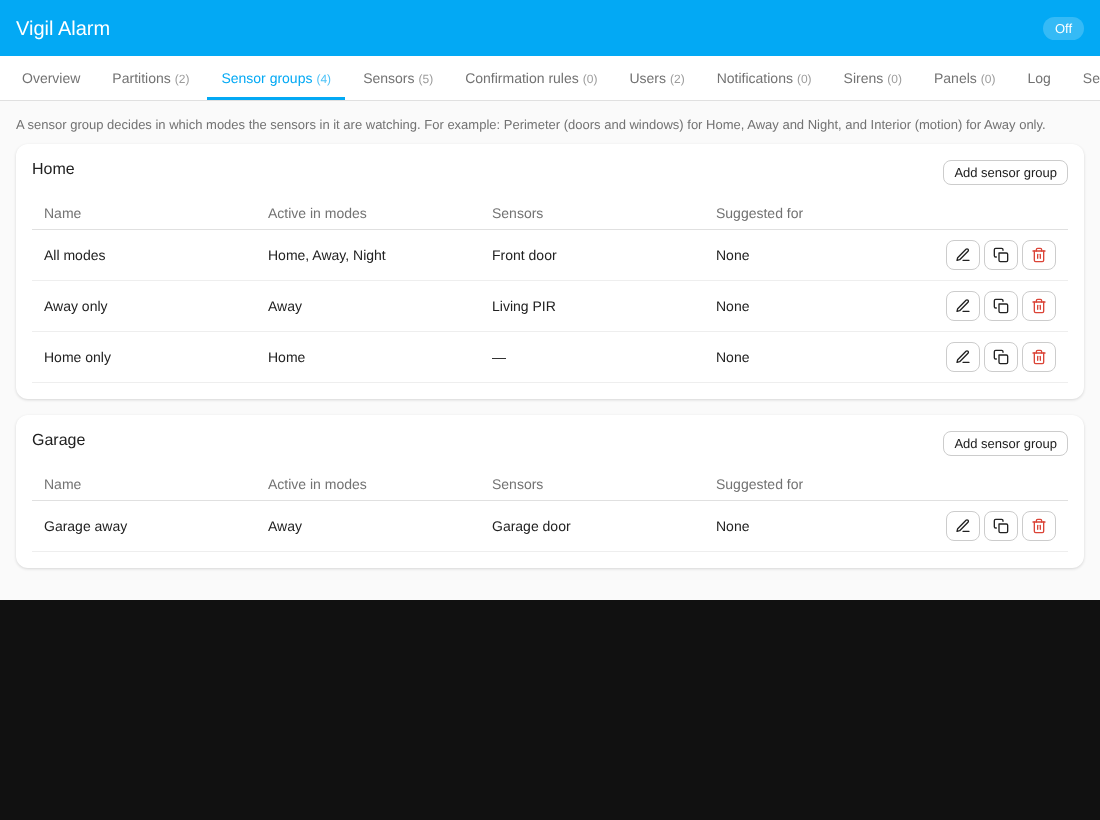Select the Home only group name
Viewport: 1100px width, 820px height.
click(x=77, y=358)
